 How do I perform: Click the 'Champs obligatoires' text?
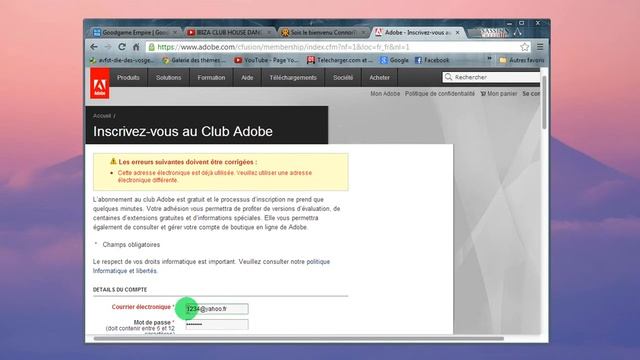click(x=131, y=245)
